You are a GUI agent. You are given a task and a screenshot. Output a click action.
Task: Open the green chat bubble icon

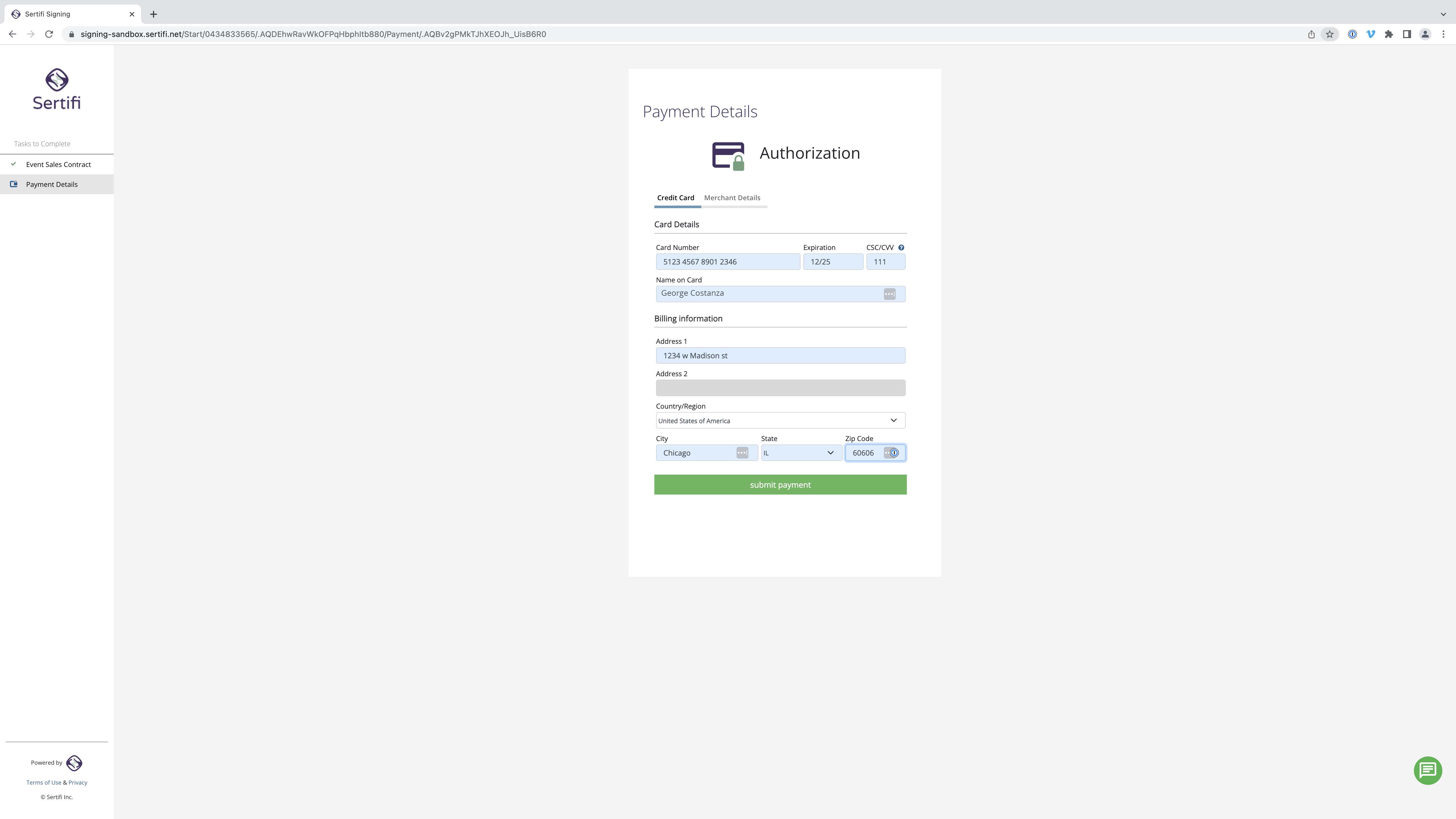1428,770
